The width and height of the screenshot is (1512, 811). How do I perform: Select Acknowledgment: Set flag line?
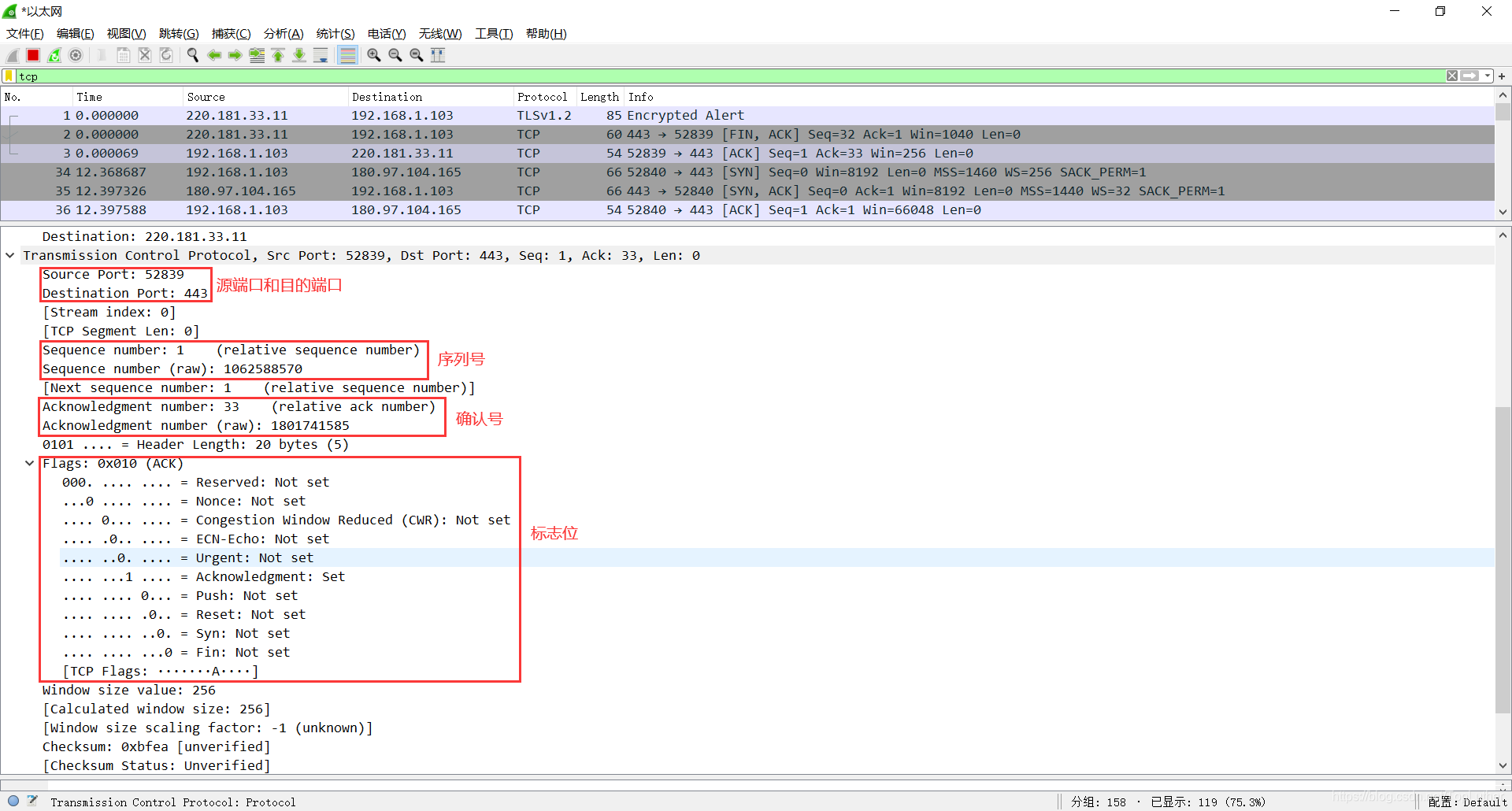[x=204, y=576]
